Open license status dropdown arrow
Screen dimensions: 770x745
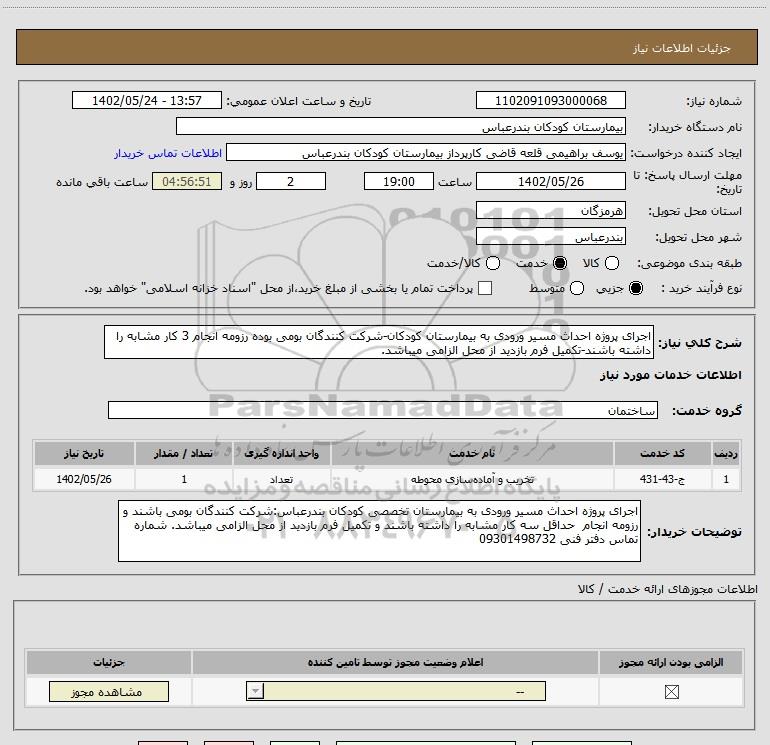[255, 691]
